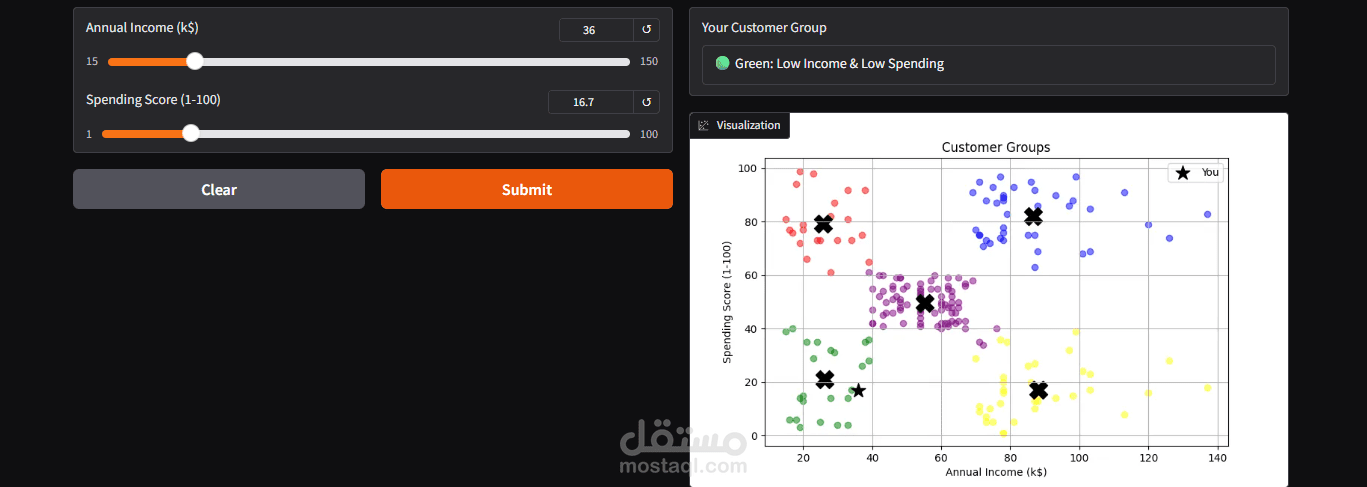Select the Visualization tab label
Image resolution: width=1367 pixels, height=487 pixels.
[748, 125]
